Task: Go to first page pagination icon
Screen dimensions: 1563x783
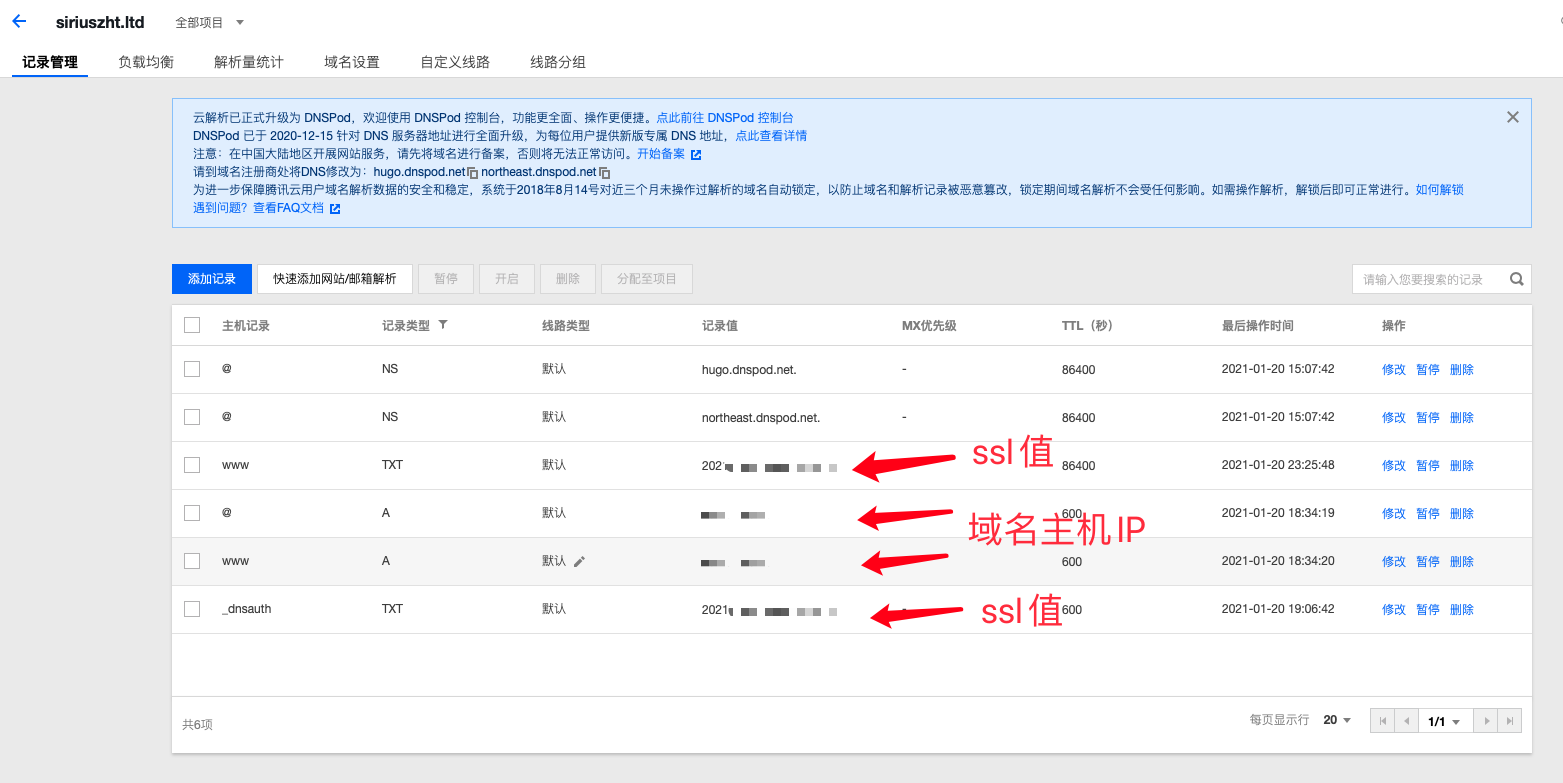Action: pyautogui.click(x=1383, y=721)
